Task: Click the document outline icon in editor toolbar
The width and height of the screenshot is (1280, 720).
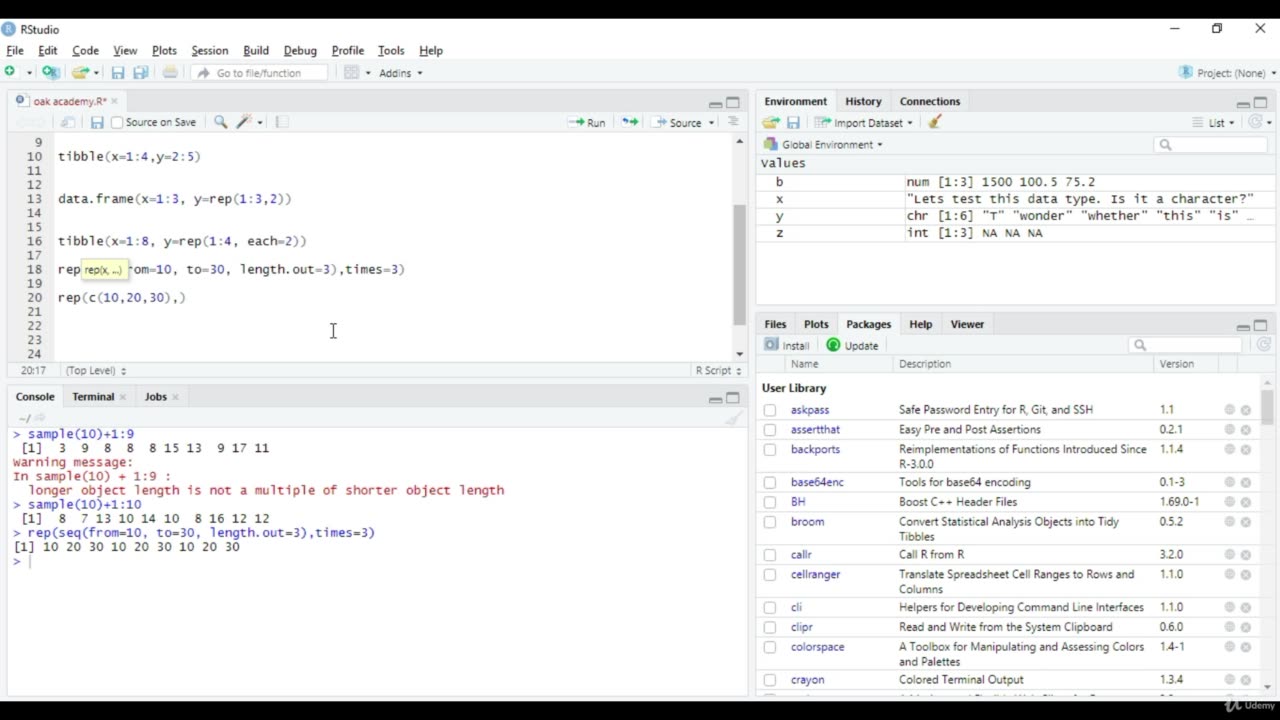Action: (x=733, y=122)
